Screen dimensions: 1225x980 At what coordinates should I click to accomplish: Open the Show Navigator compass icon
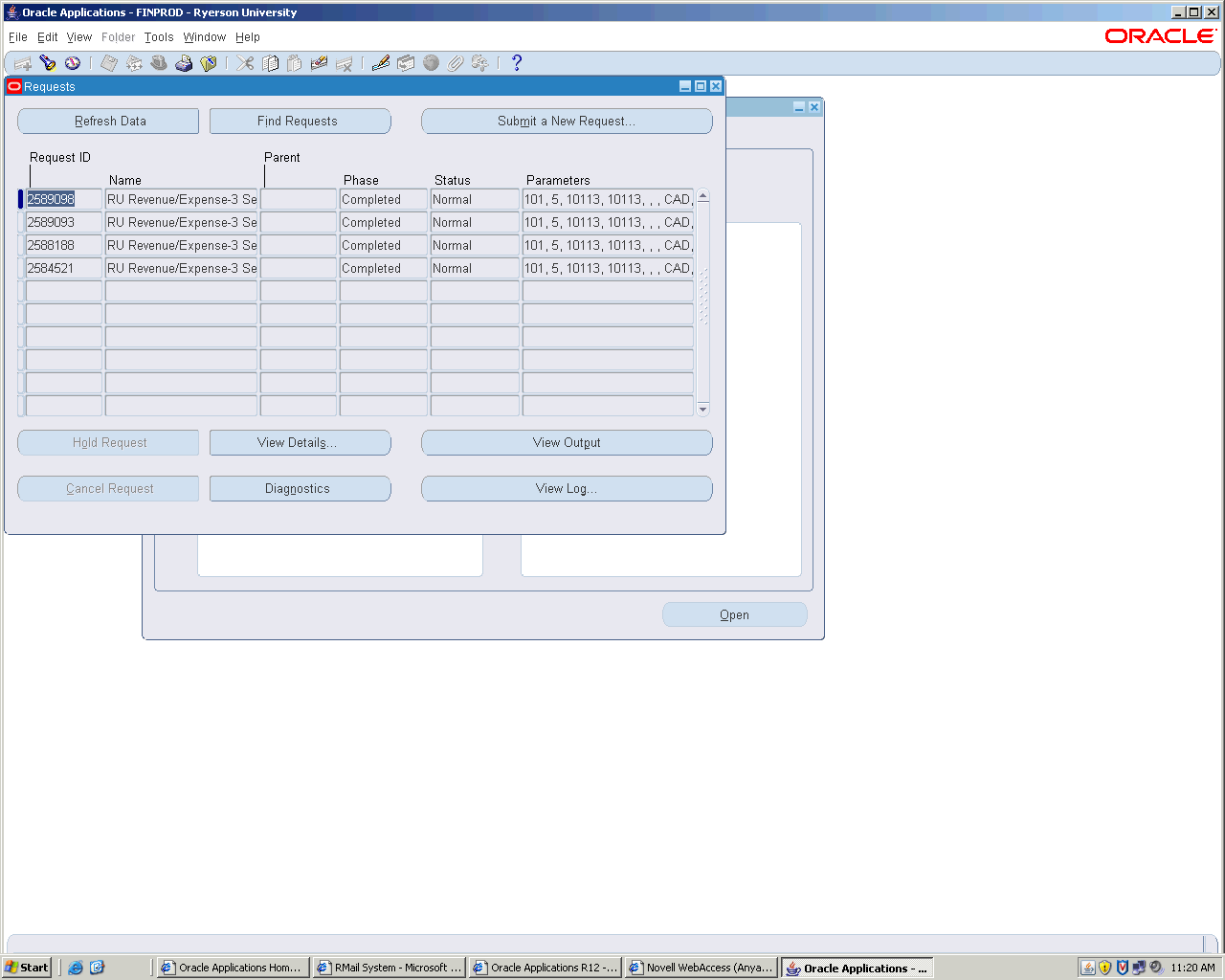tap(73, 63)
